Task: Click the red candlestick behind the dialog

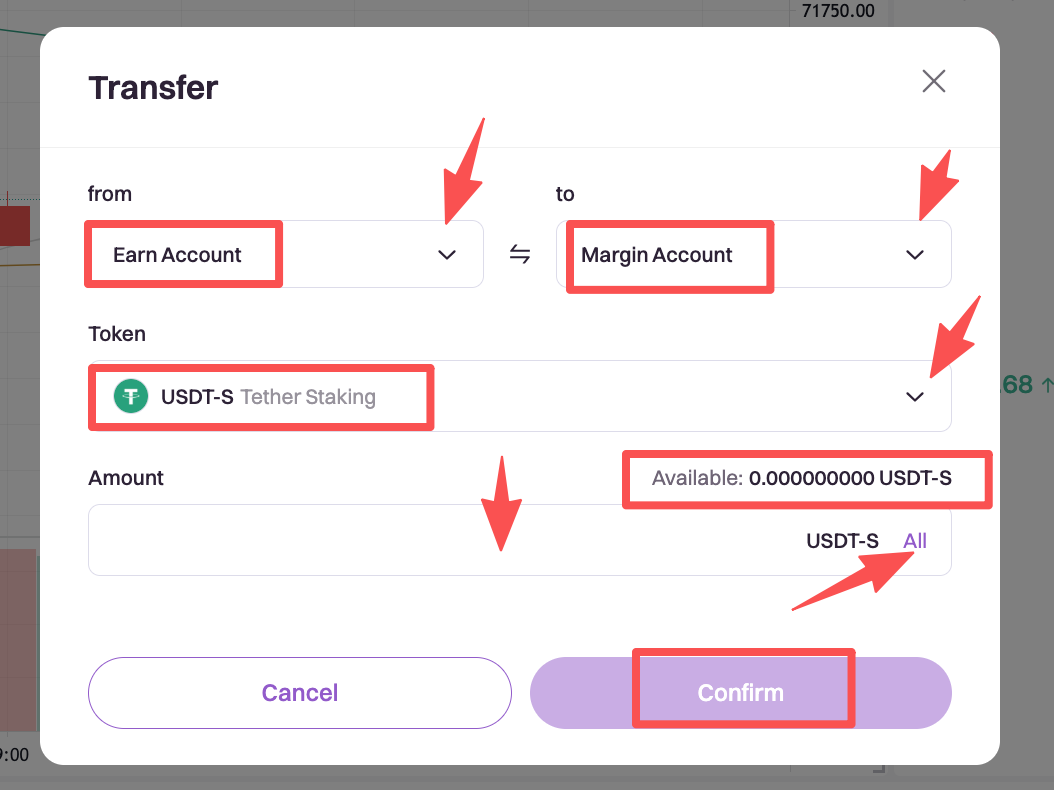Action: coord(15,226)
